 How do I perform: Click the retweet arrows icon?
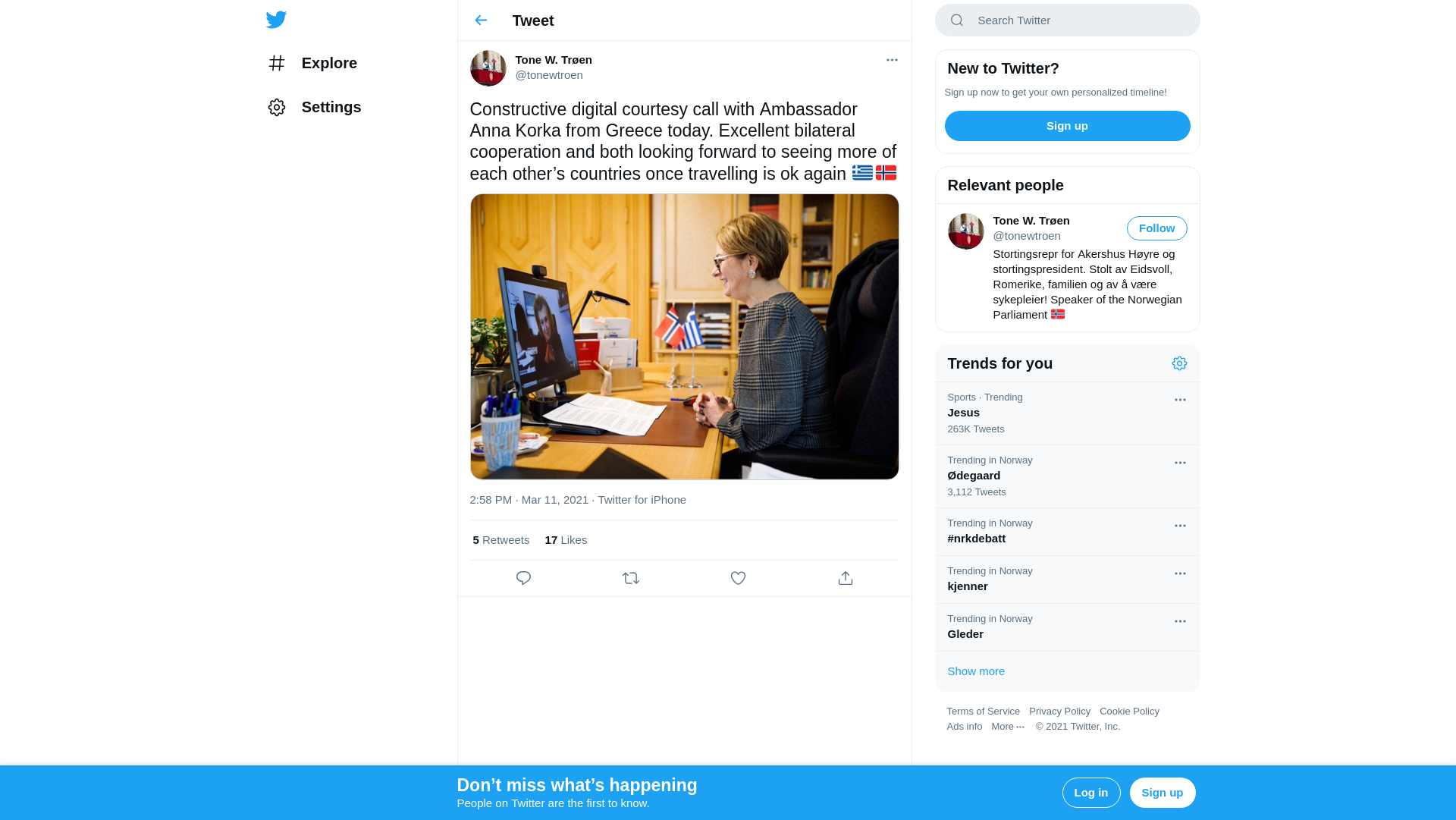[x=631, y=578]
